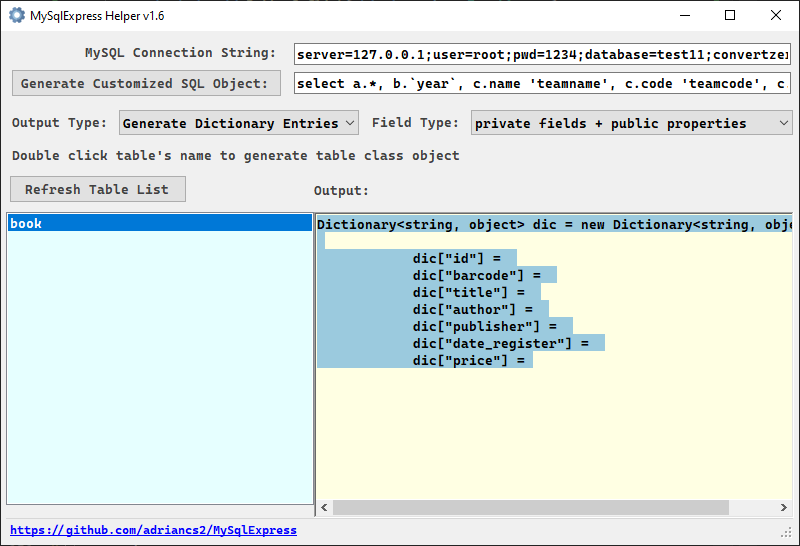Click the dic["price"] line in output

468,360
